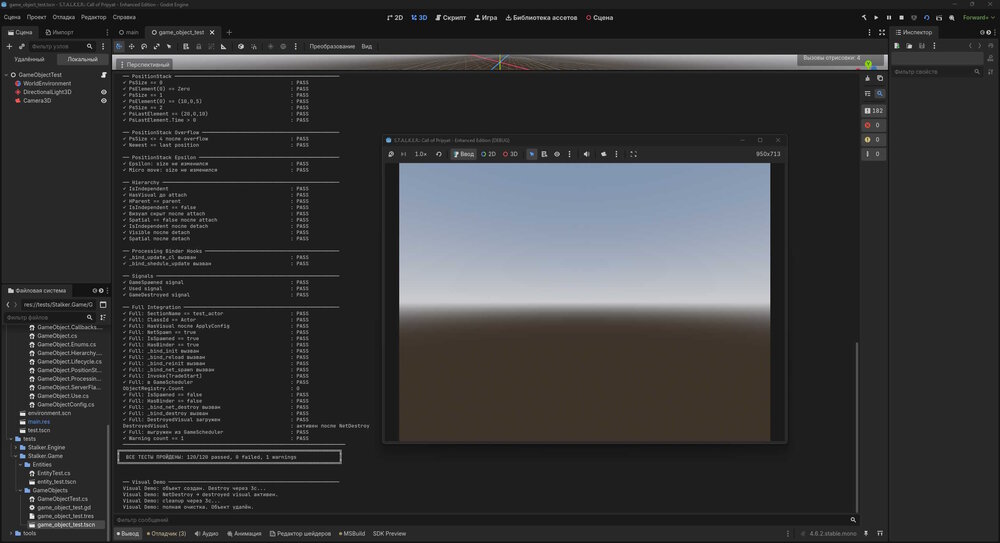Click the movie maker mode icon
The height and width of the screenshot is (543, 1000).
[952, 18]
